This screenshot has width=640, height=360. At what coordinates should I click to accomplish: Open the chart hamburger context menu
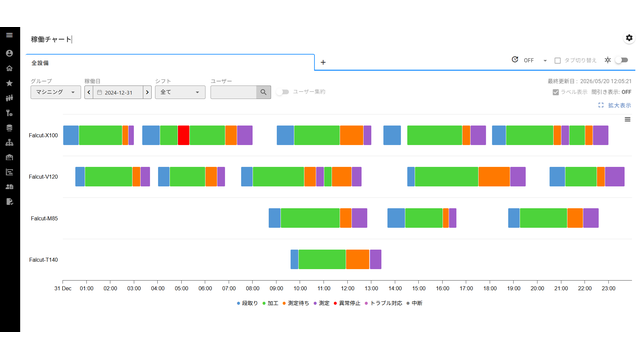628,120
